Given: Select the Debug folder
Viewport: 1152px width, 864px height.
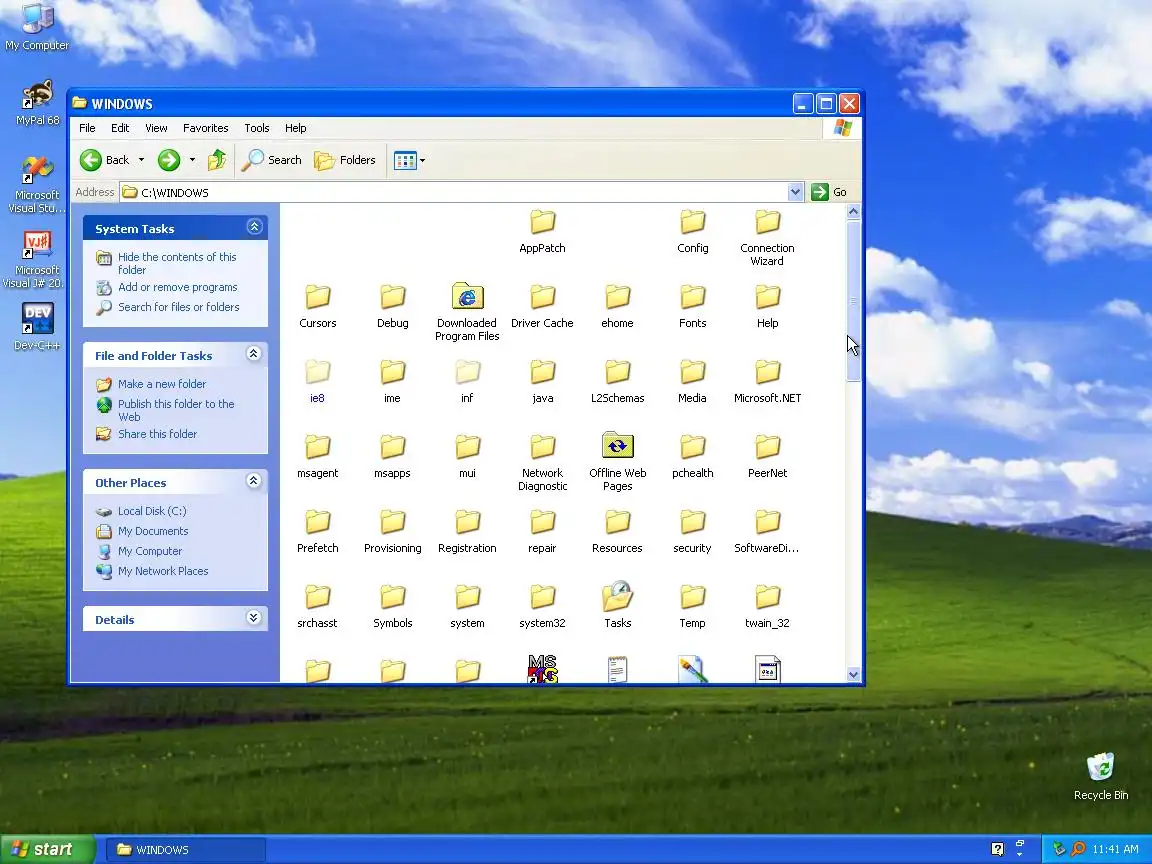Looking at the screenshot, I should (392, 306).
